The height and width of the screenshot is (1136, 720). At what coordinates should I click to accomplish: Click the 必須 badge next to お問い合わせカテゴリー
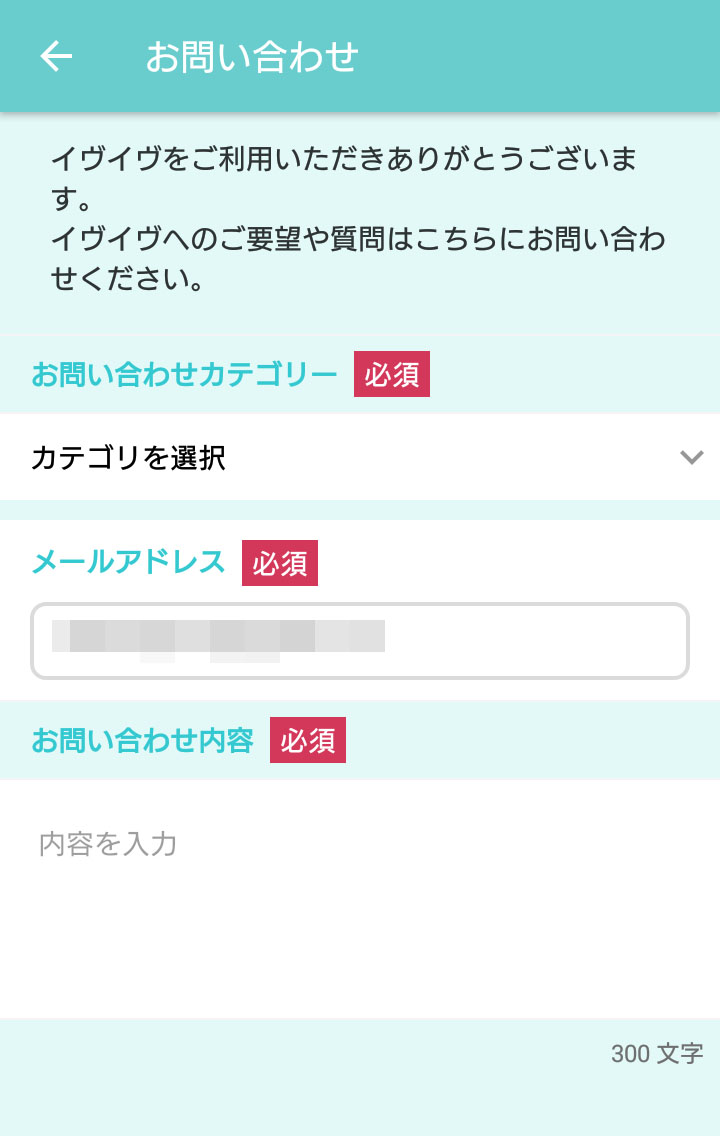point(392,374)
